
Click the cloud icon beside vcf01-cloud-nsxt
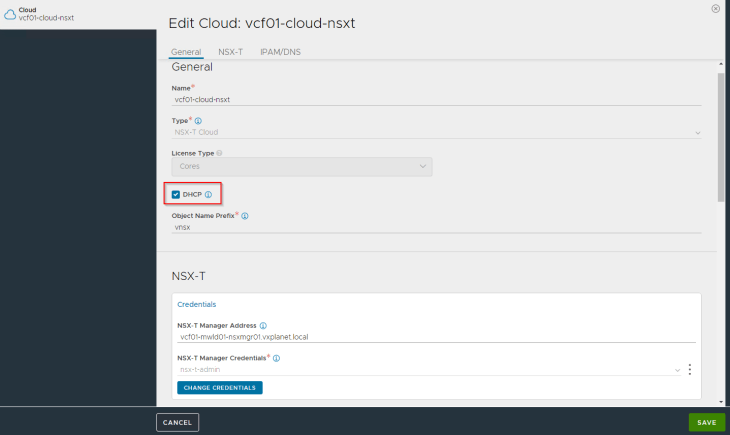(x=10, y=14)
